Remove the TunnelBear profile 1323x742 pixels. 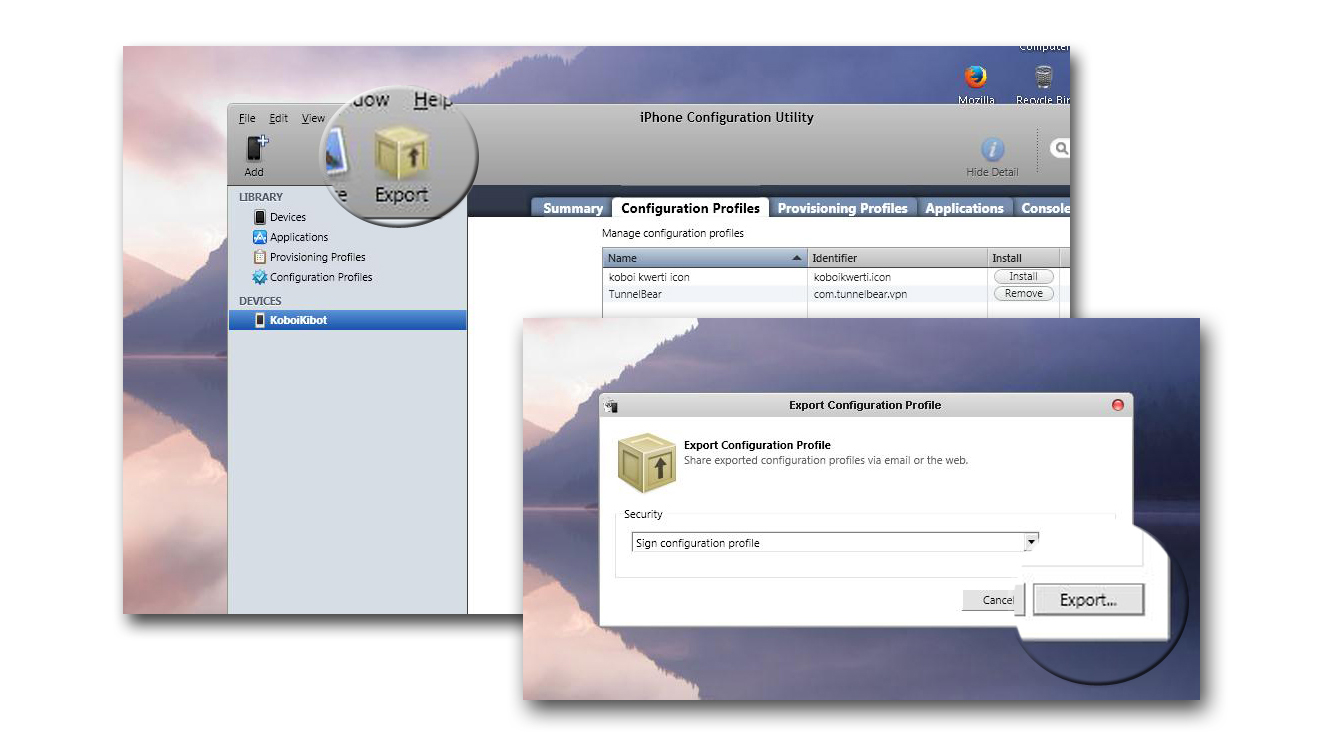point(1023,293)
